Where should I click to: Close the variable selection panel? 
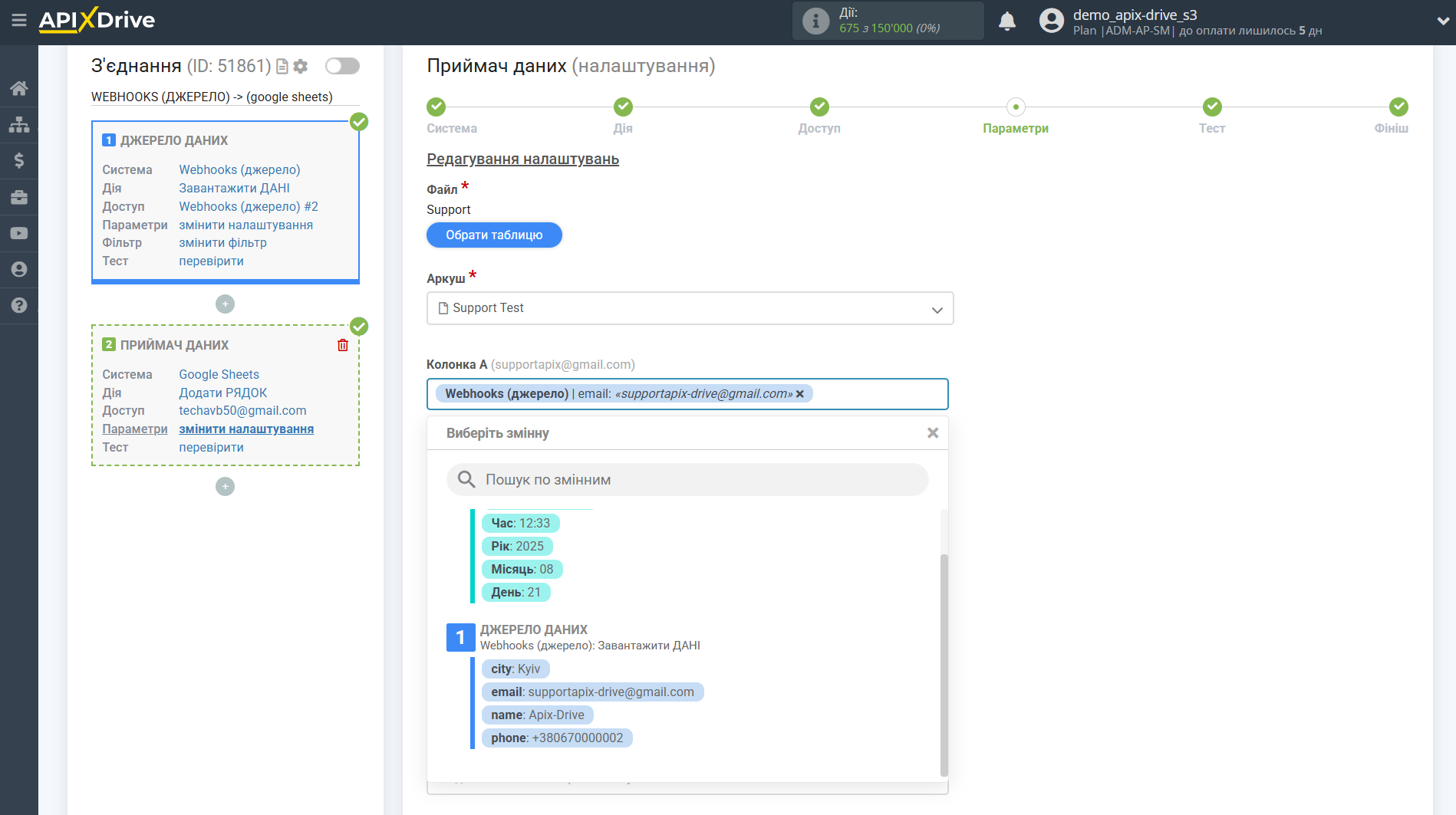coord(933,433)
